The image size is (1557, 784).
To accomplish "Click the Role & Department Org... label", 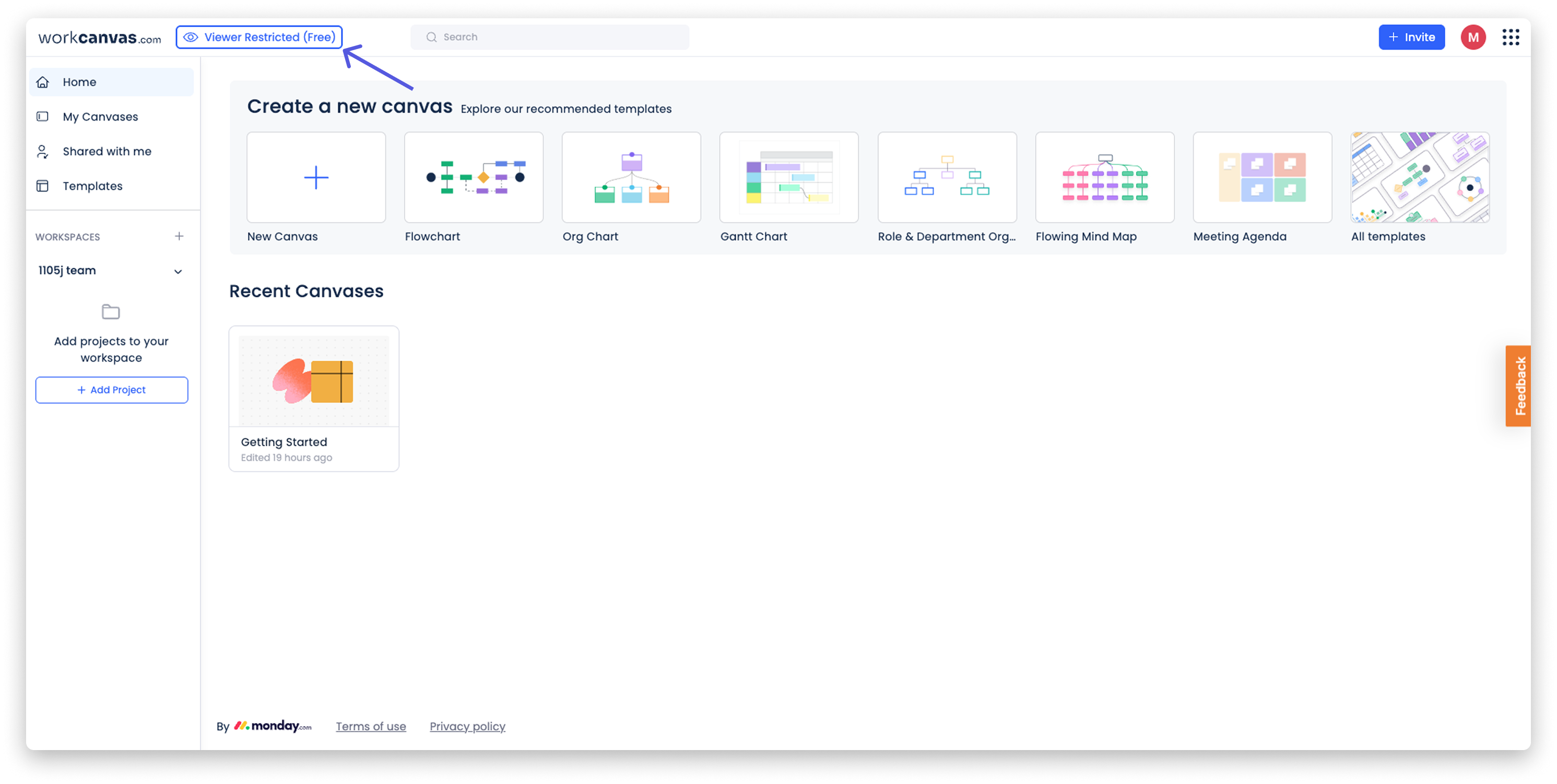I will pyautogui.click(x=947, y=236).
